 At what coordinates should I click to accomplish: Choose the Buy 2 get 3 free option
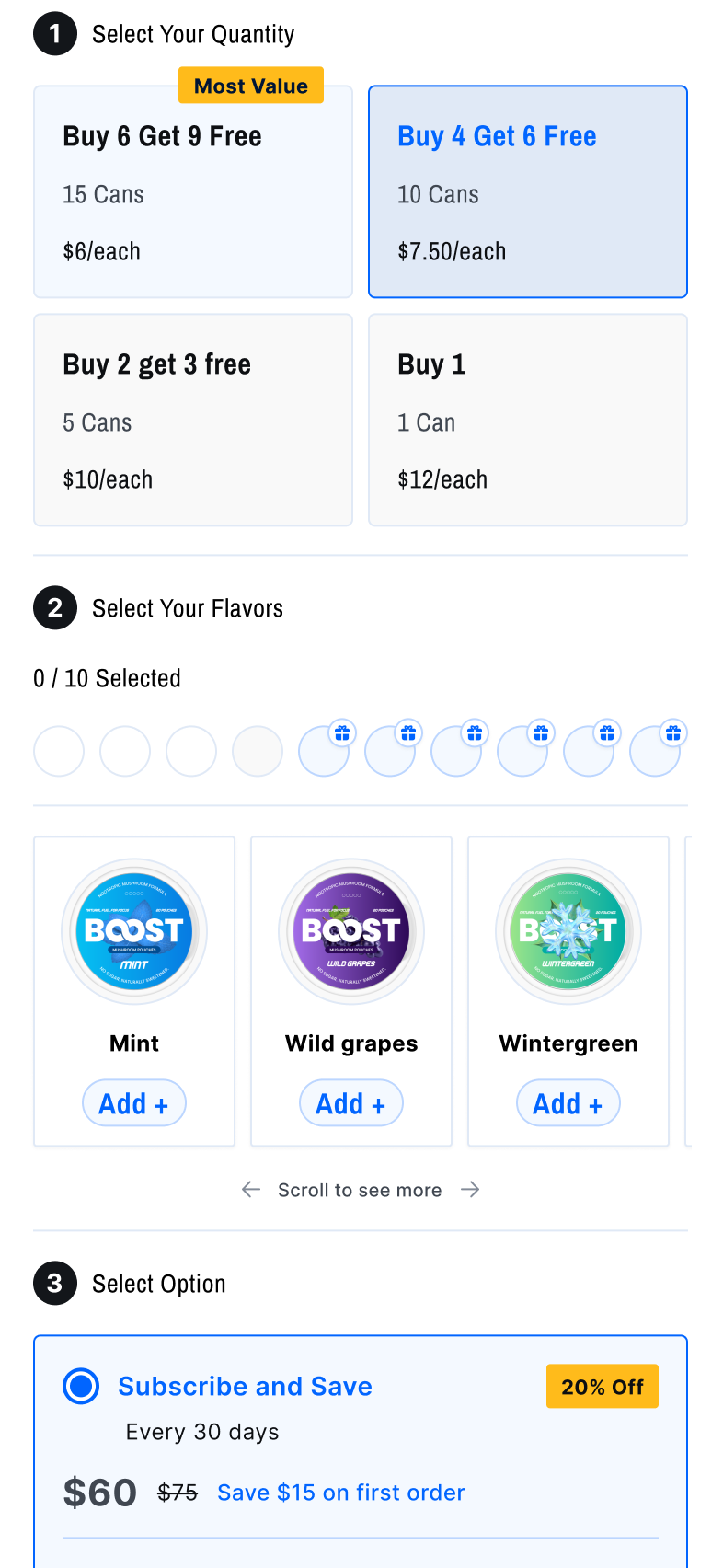193,421
